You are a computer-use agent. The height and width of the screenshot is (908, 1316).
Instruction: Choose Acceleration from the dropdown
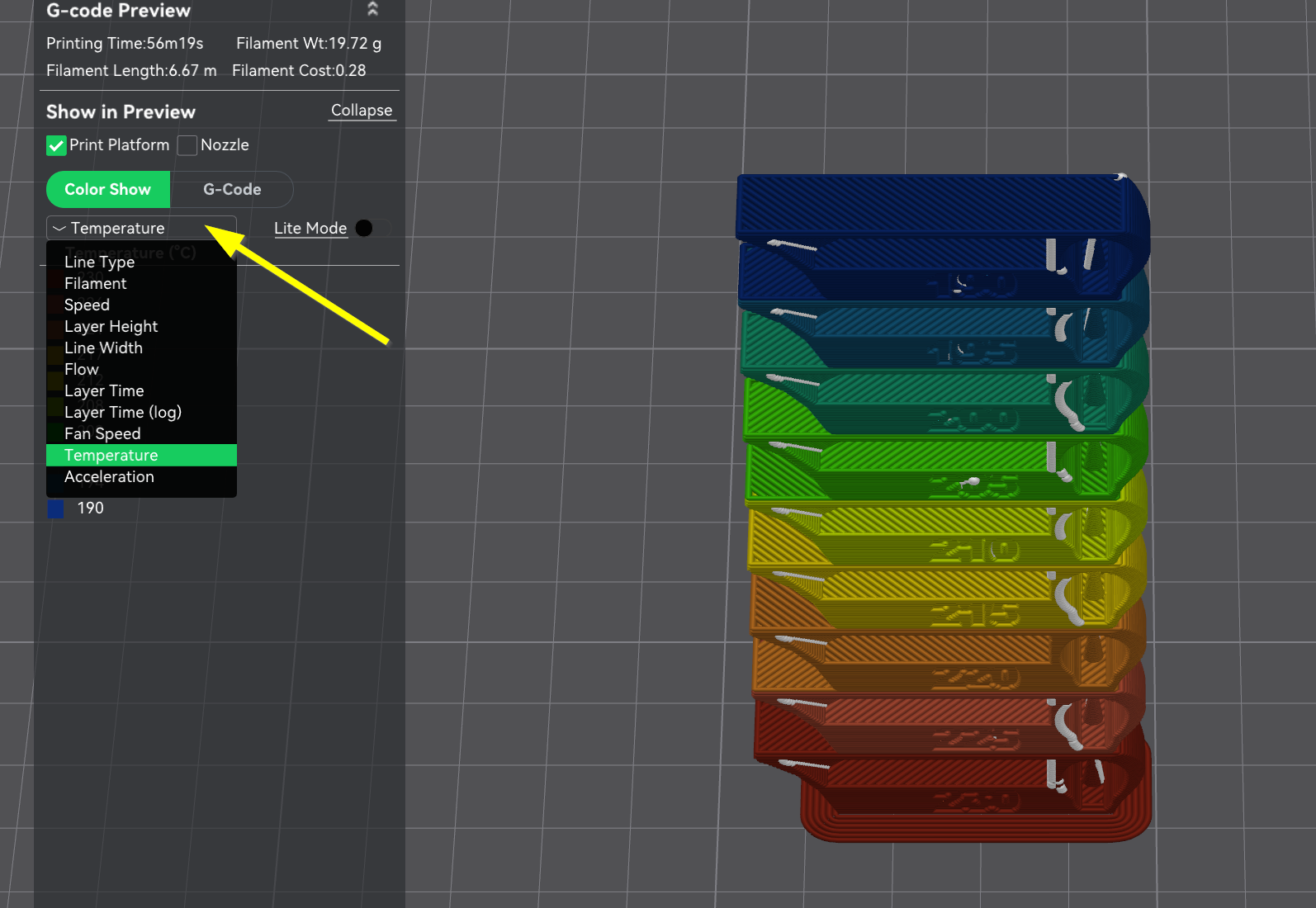109,476
